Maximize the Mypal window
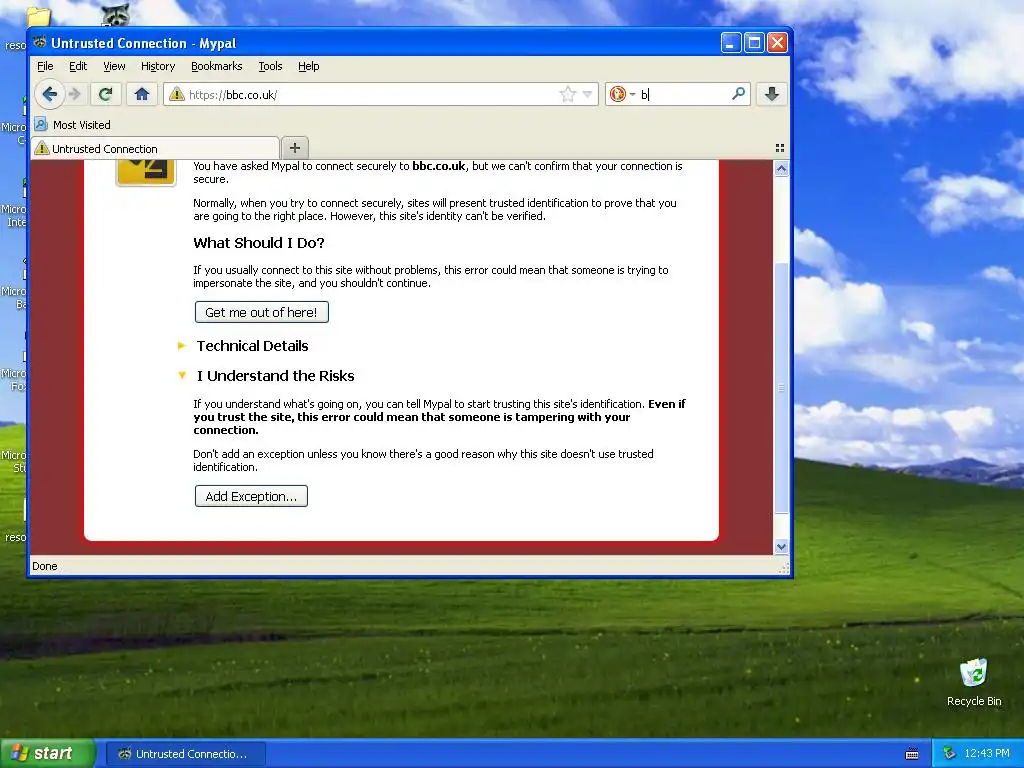The image size is (1024, 768). coord(754,43)
